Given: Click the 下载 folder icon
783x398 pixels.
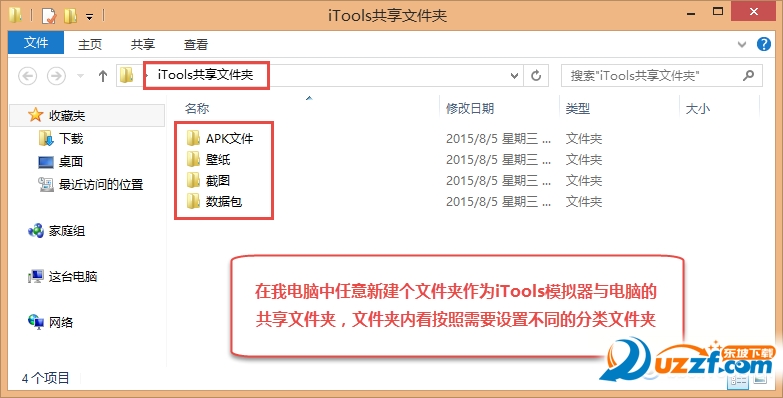Looking at the screenshot, I should pyautogui.click(x=45, y=138).
